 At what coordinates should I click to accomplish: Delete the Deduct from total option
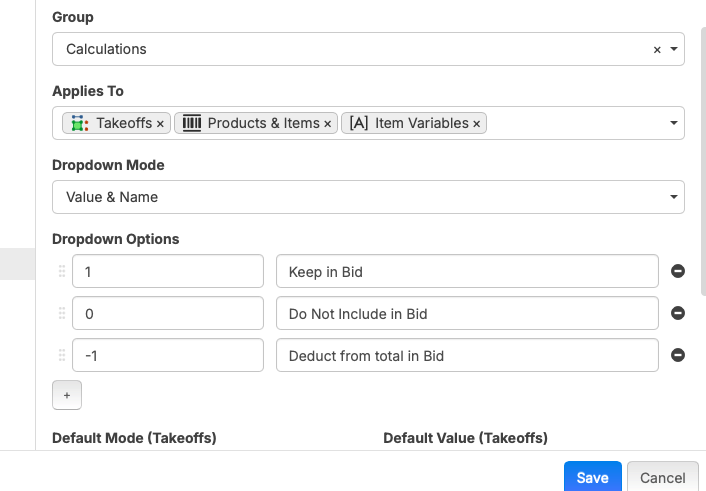click(677, 355)
